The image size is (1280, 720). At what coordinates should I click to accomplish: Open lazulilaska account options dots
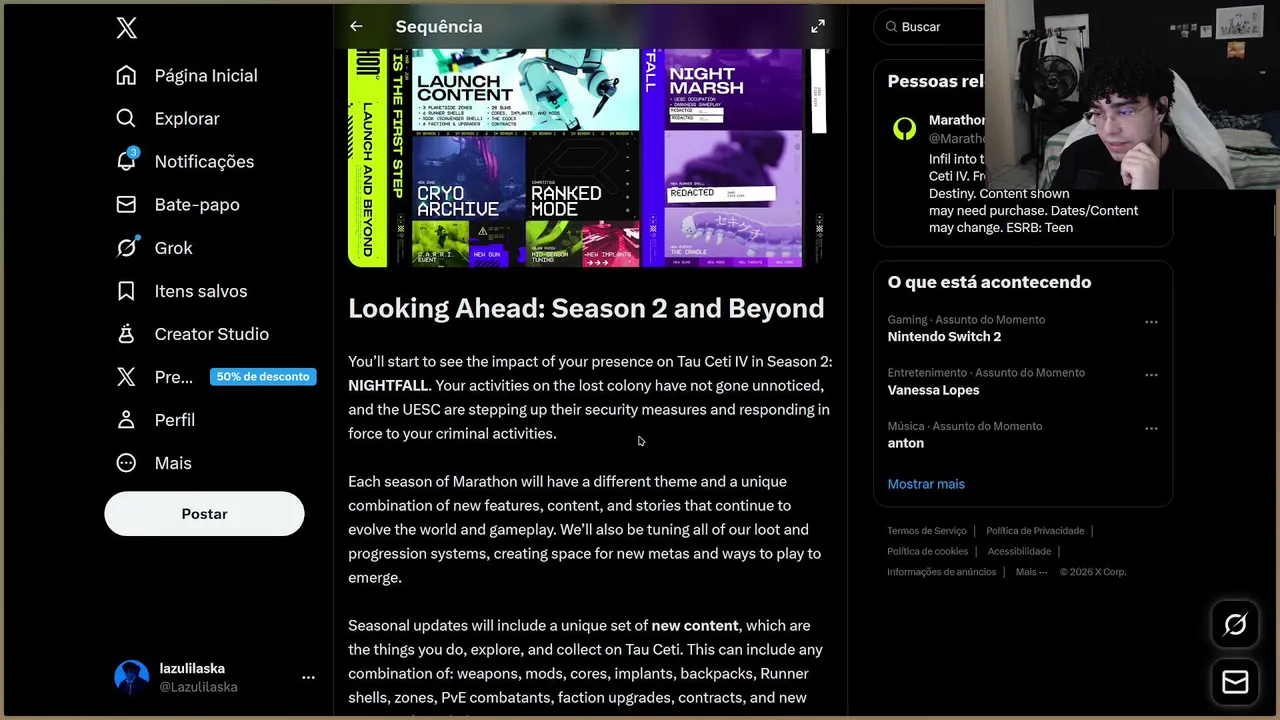[308, 677]
